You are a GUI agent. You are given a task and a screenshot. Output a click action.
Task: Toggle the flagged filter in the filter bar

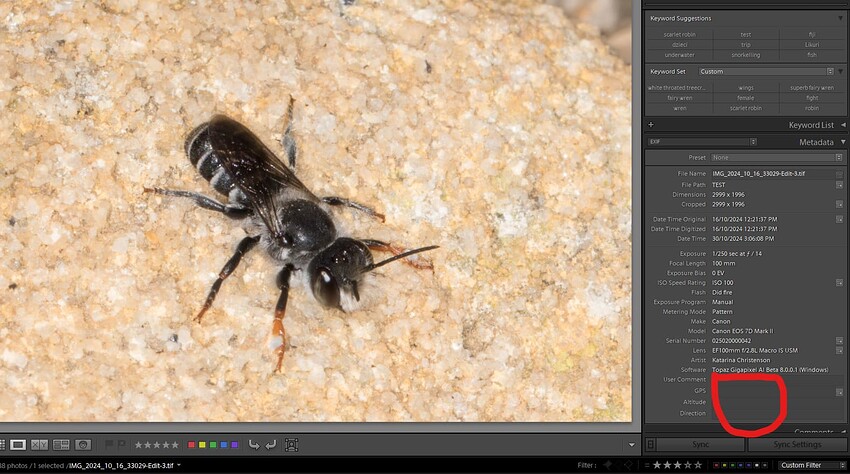(608, 465)
